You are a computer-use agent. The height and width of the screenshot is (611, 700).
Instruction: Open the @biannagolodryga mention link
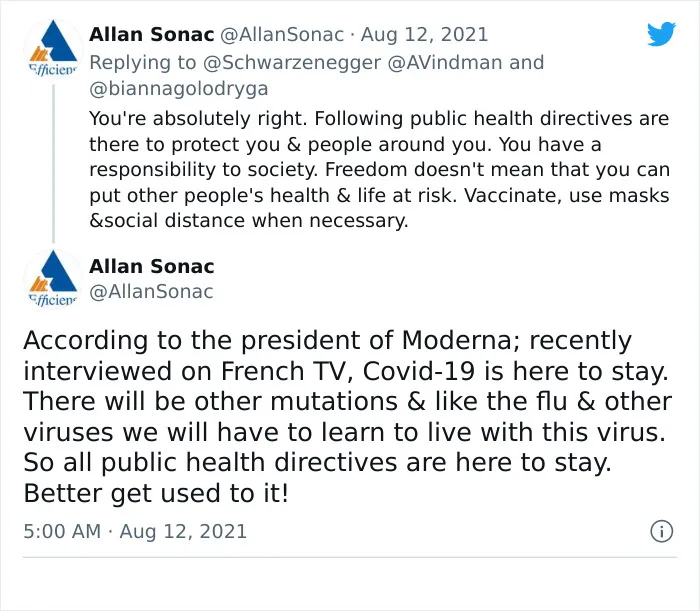pos(179,88)
